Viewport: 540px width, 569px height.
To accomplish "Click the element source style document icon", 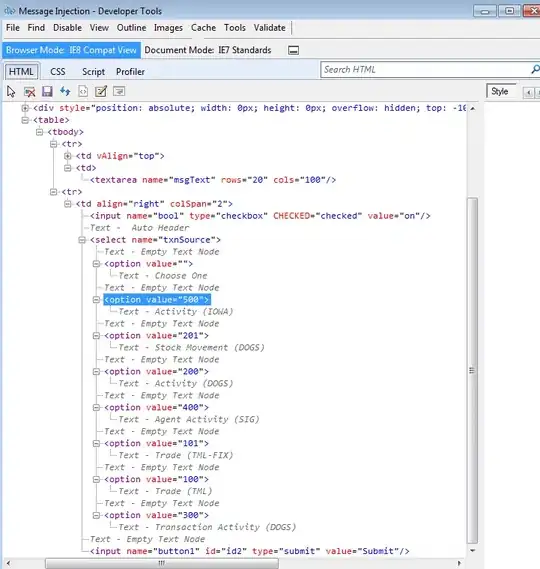I will pyautogui.click(x=83, y=91).
